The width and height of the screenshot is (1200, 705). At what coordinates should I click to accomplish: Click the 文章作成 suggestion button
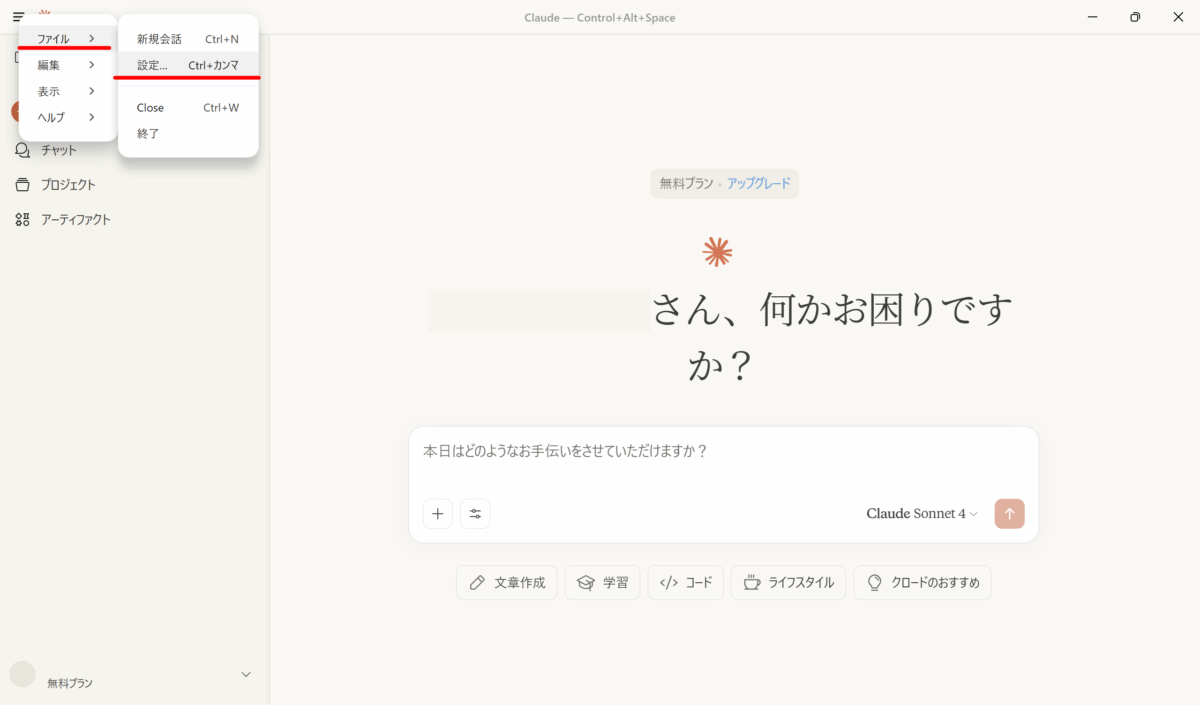[507, 583]
